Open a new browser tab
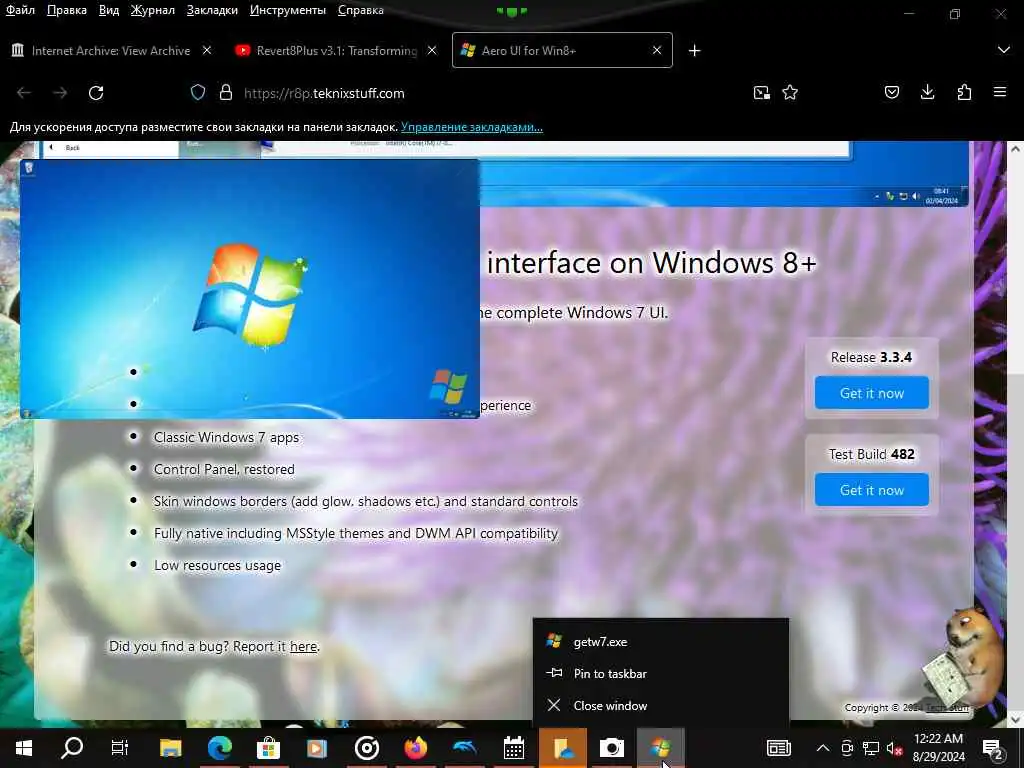Screen dimensions: 1024x768 point(695,50)
